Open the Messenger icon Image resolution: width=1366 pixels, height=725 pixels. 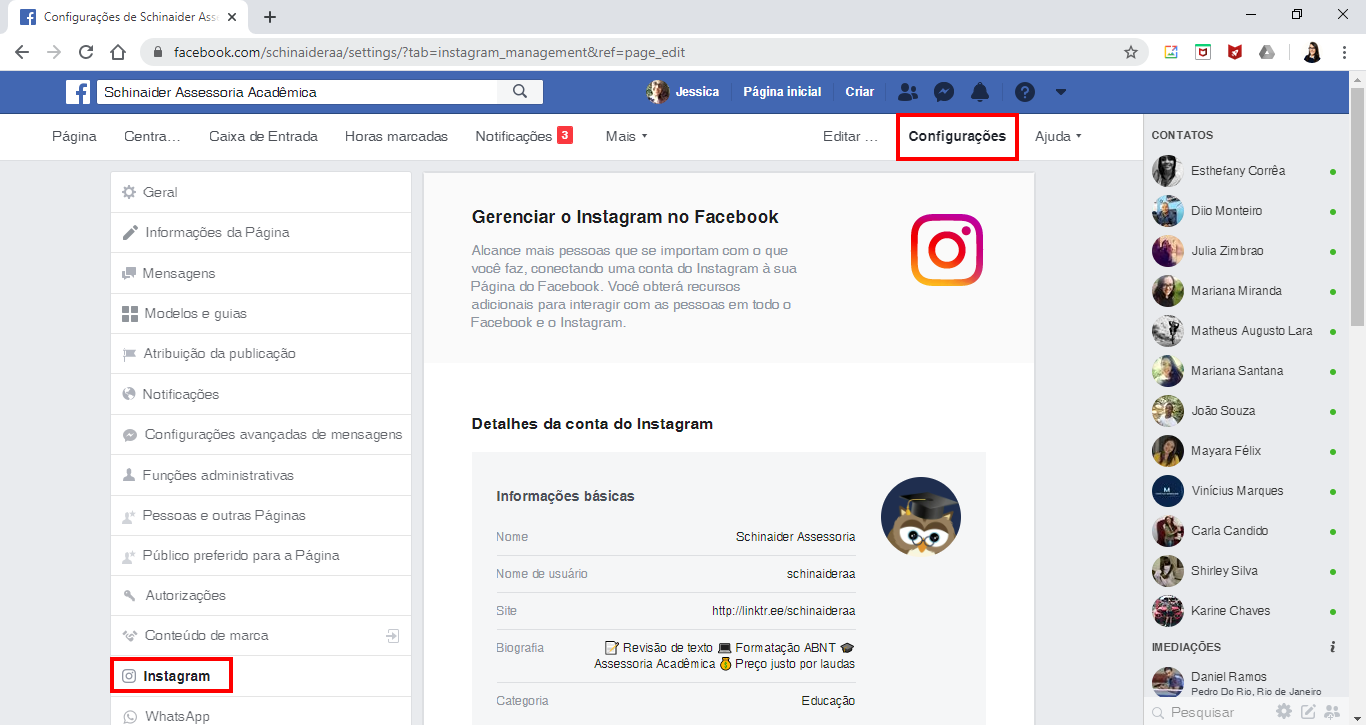944,92
